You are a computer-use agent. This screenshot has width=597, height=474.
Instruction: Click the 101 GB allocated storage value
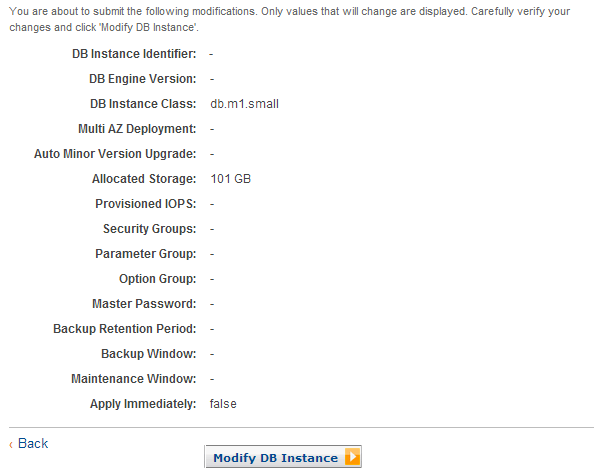(x=231, y=179)
